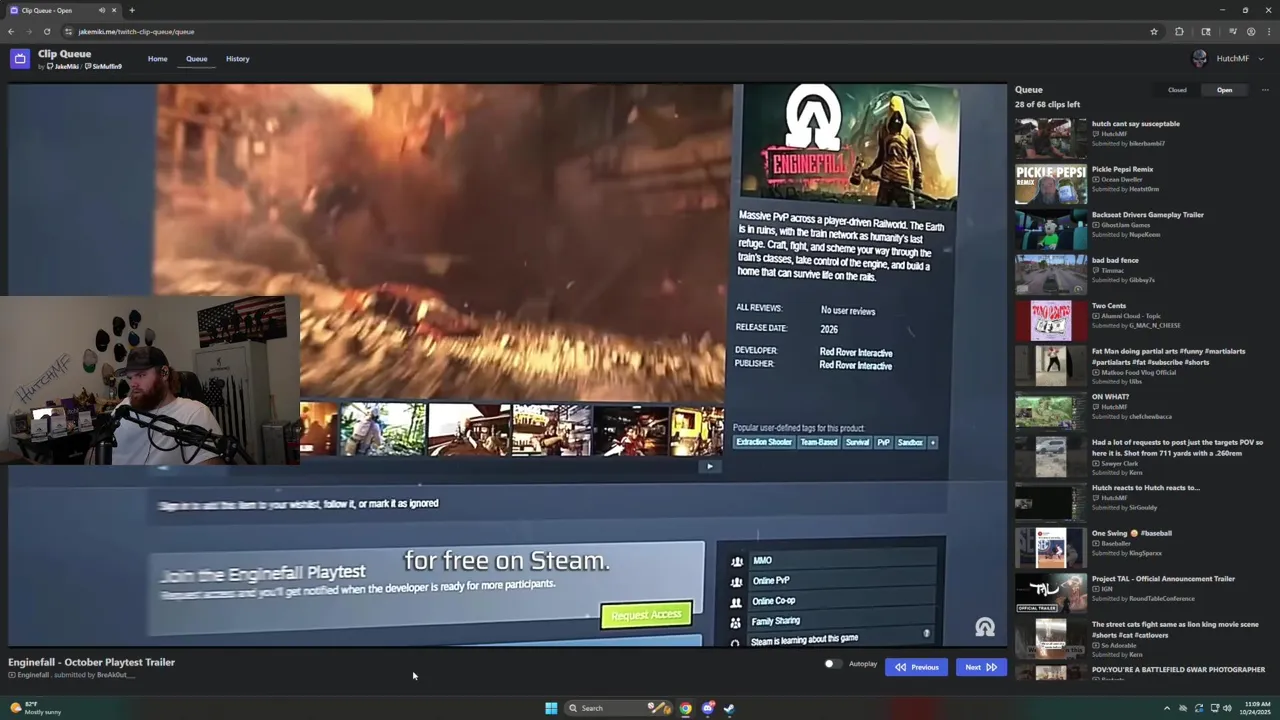Click the Twitch icon beside Timmac
The height and width of the screenshot is (720, 1280).
pos(1096,271)
